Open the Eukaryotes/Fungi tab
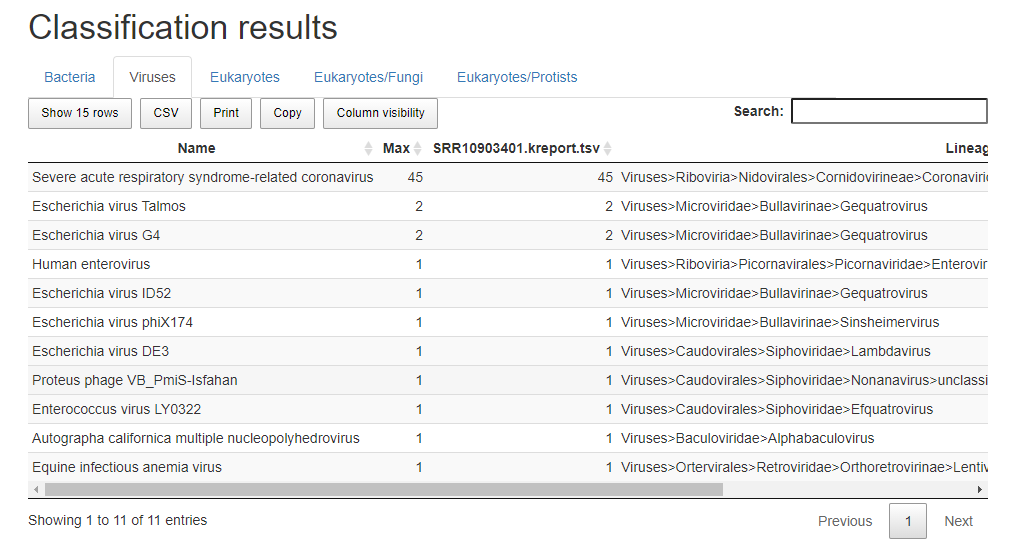This screenshot has height=552, width=1019. coord(368,77)
